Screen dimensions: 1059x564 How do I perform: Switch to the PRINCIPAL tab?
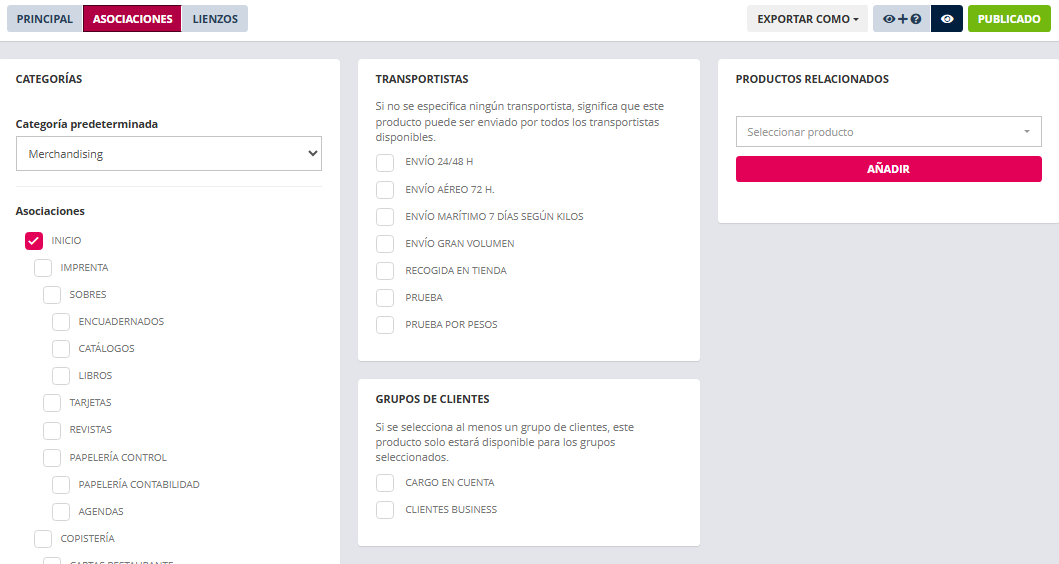coord(45,19)
